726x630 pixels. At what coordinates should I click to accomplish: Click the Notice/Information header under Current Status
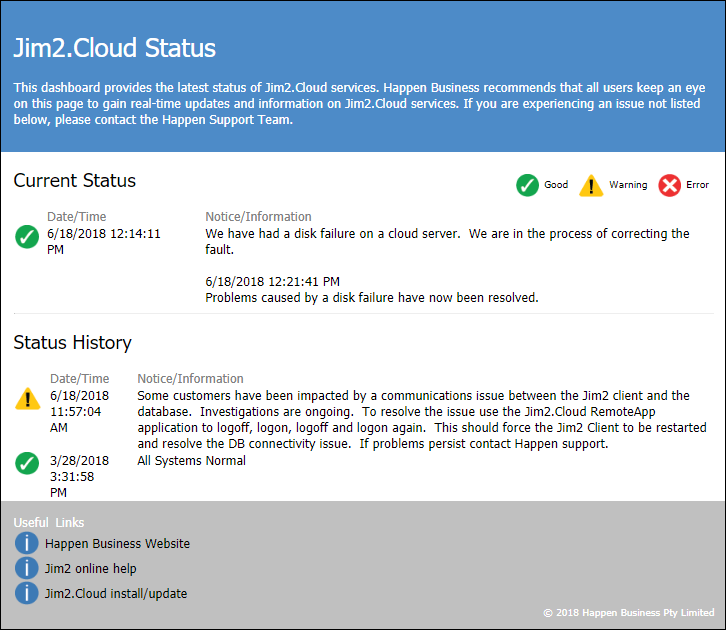point(258,217)
